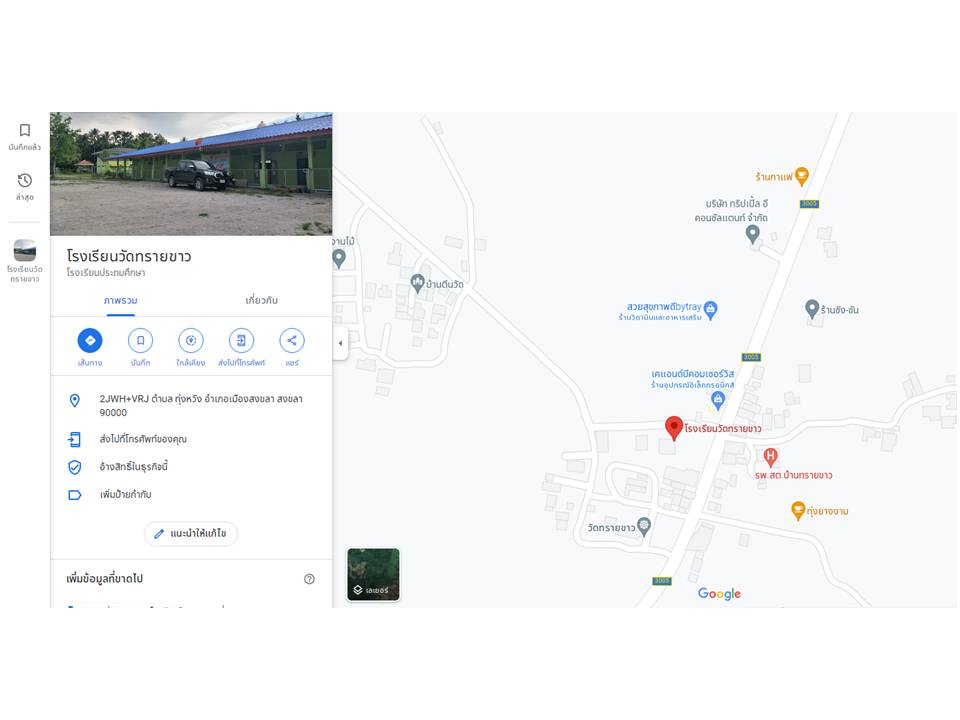This screenshot has width=960, height=720.
Task: Click the hospital H map marker
Action: pos(770,456)
